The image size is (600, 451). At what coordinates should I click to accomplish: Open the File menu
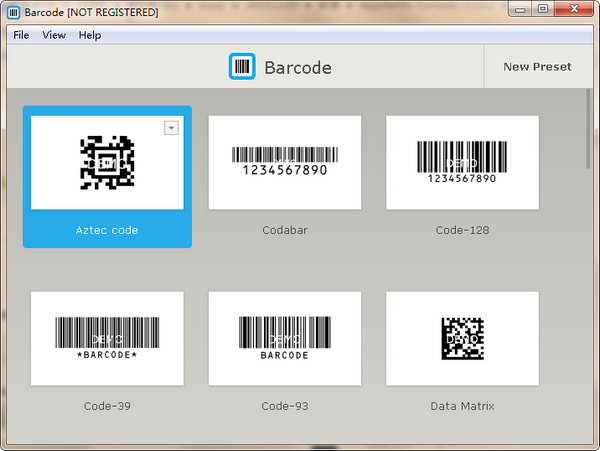21,35
